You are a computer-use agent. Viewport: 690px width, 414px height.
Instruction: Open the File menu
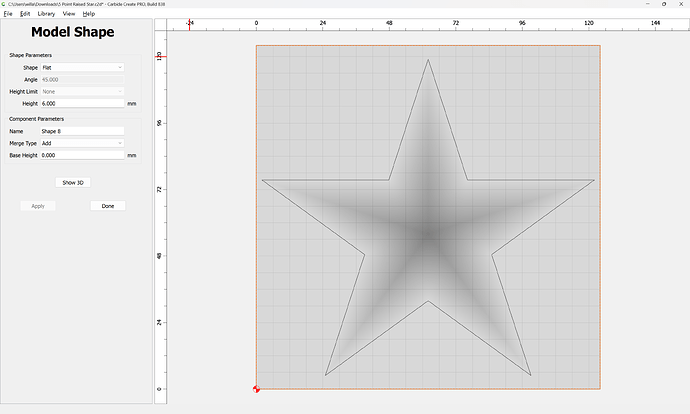tap(7, 14)
